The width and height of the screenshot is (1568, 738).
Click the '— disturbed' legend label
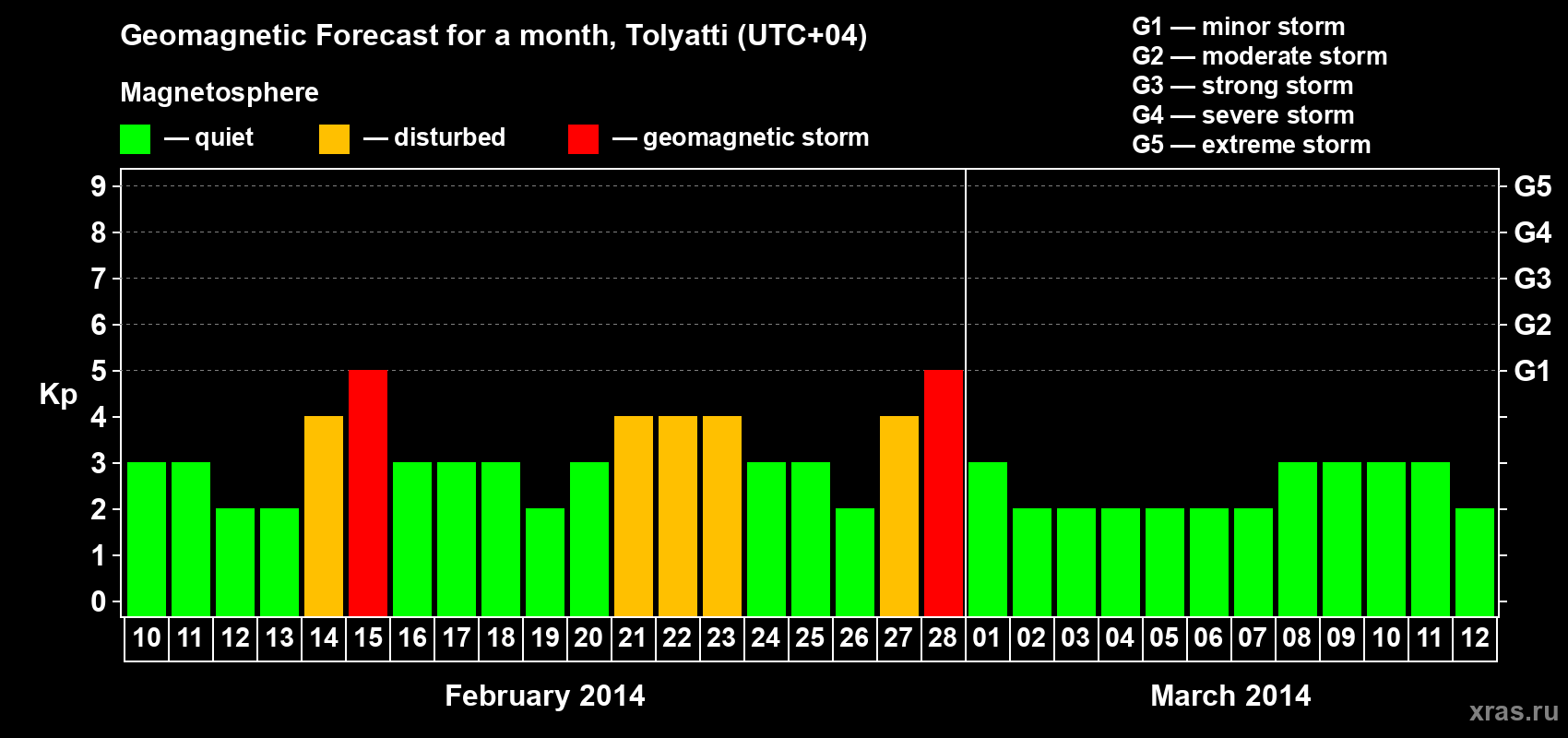(434, 137)
